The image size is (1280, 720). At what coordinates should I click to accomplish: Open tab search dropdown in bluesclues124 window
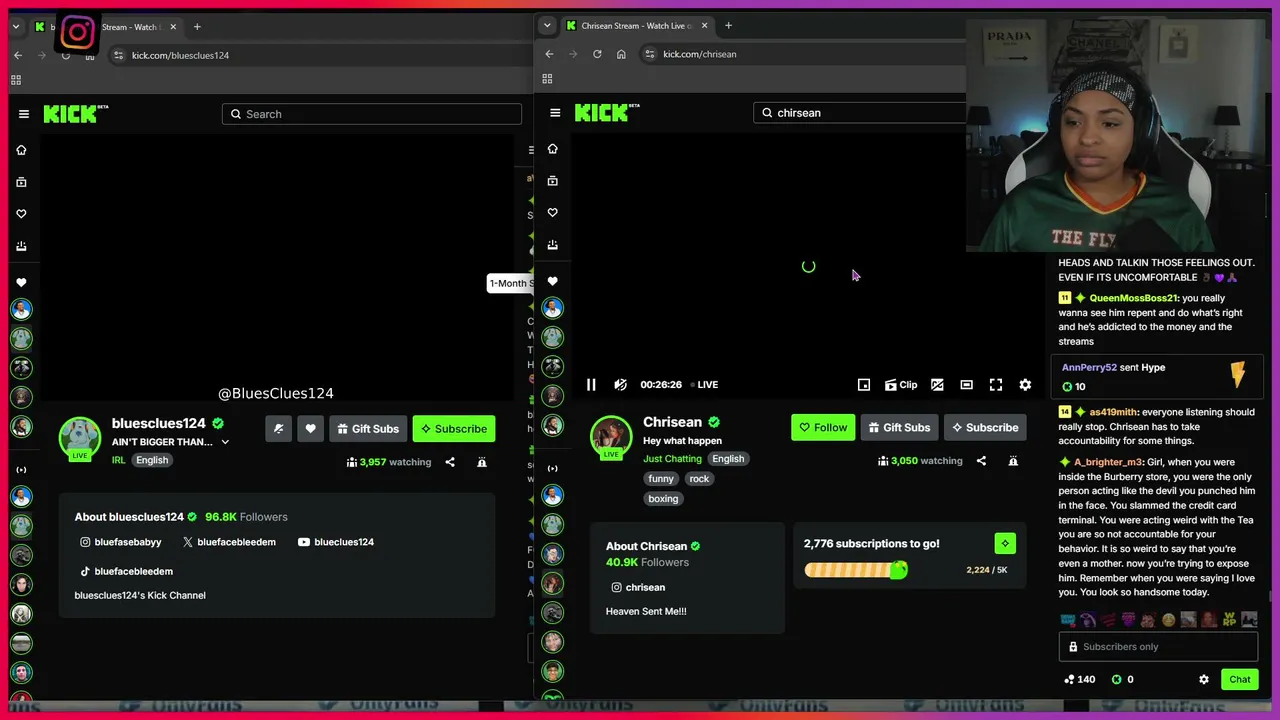pos(16,27)
